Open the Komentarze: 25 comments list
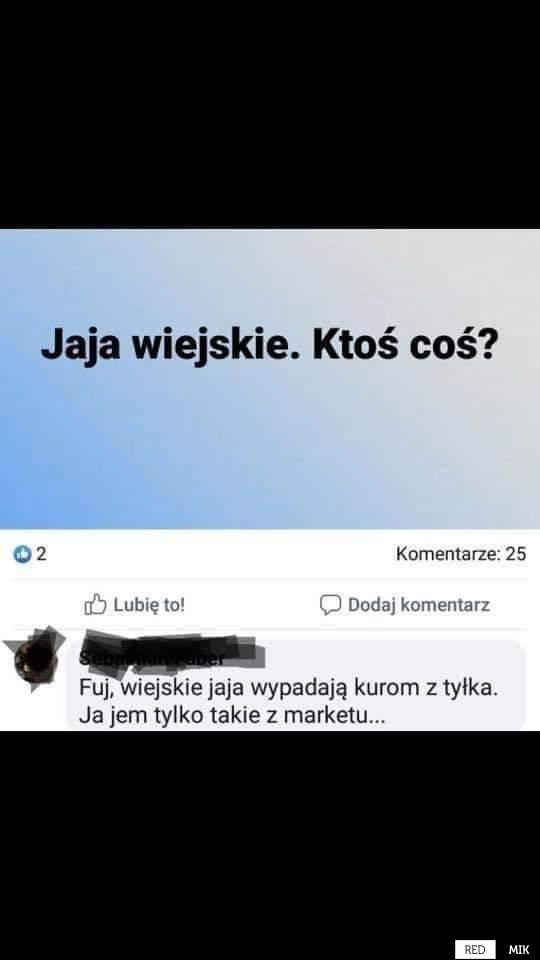The image size is (540, 960). coord(461,554)
